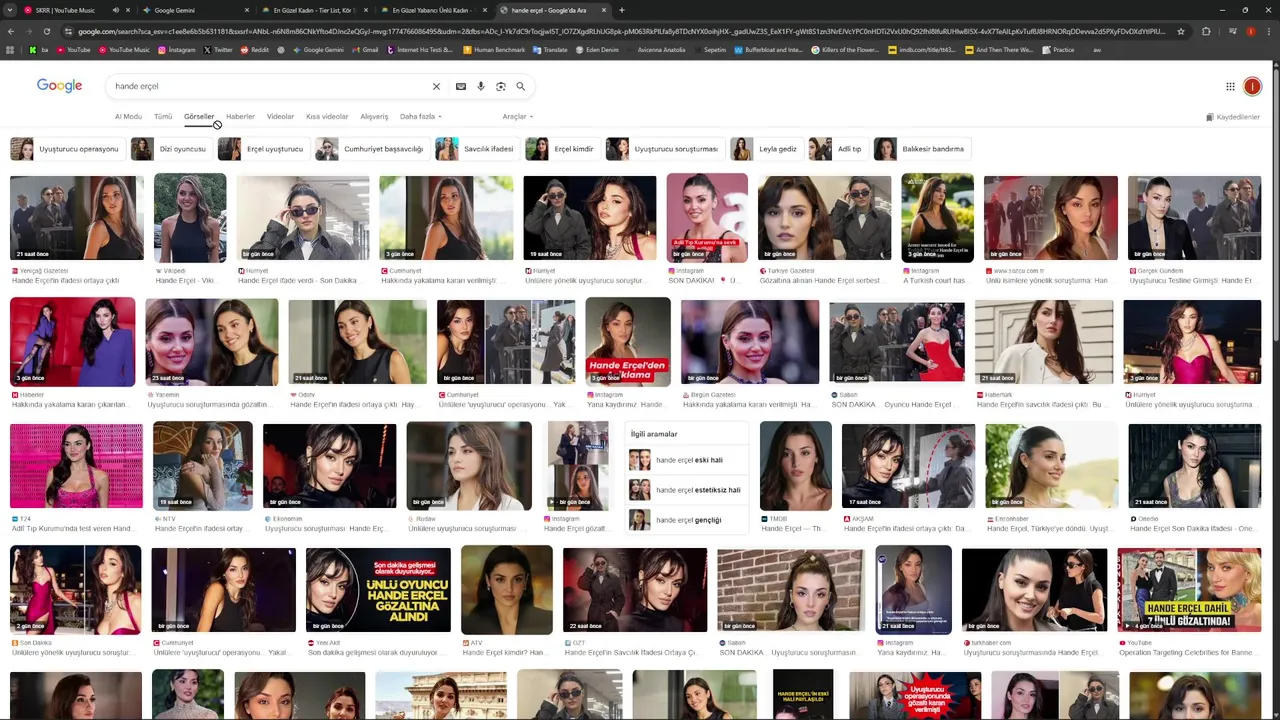This screenshot has width=1280, height=720.
Task: Open the Reddit bookmark
Action: click(x=254, y=50)
